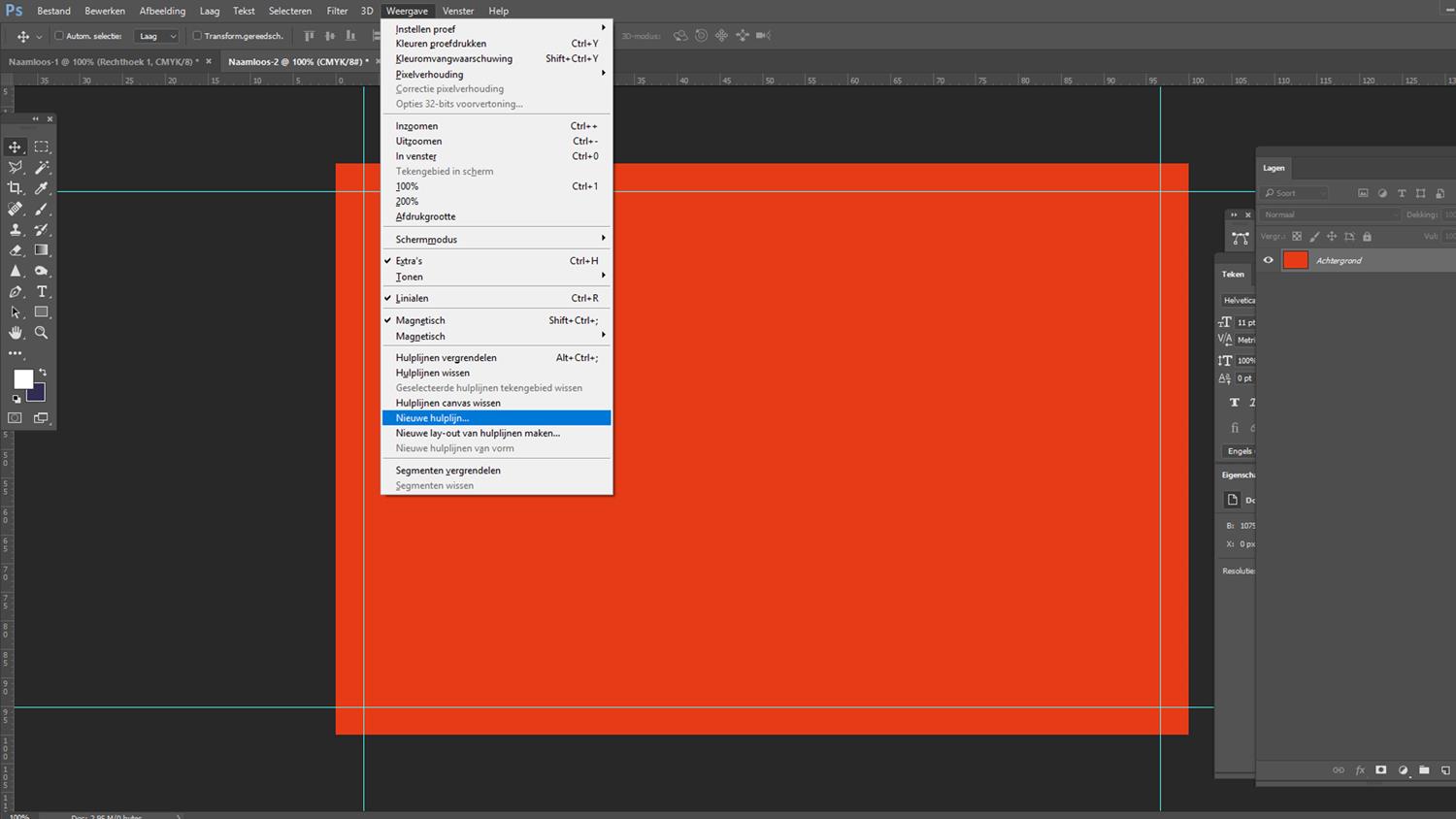Open the Bestand menu
The width and height of the screenshot is (1456, 819).
click(x=53, y=11)
